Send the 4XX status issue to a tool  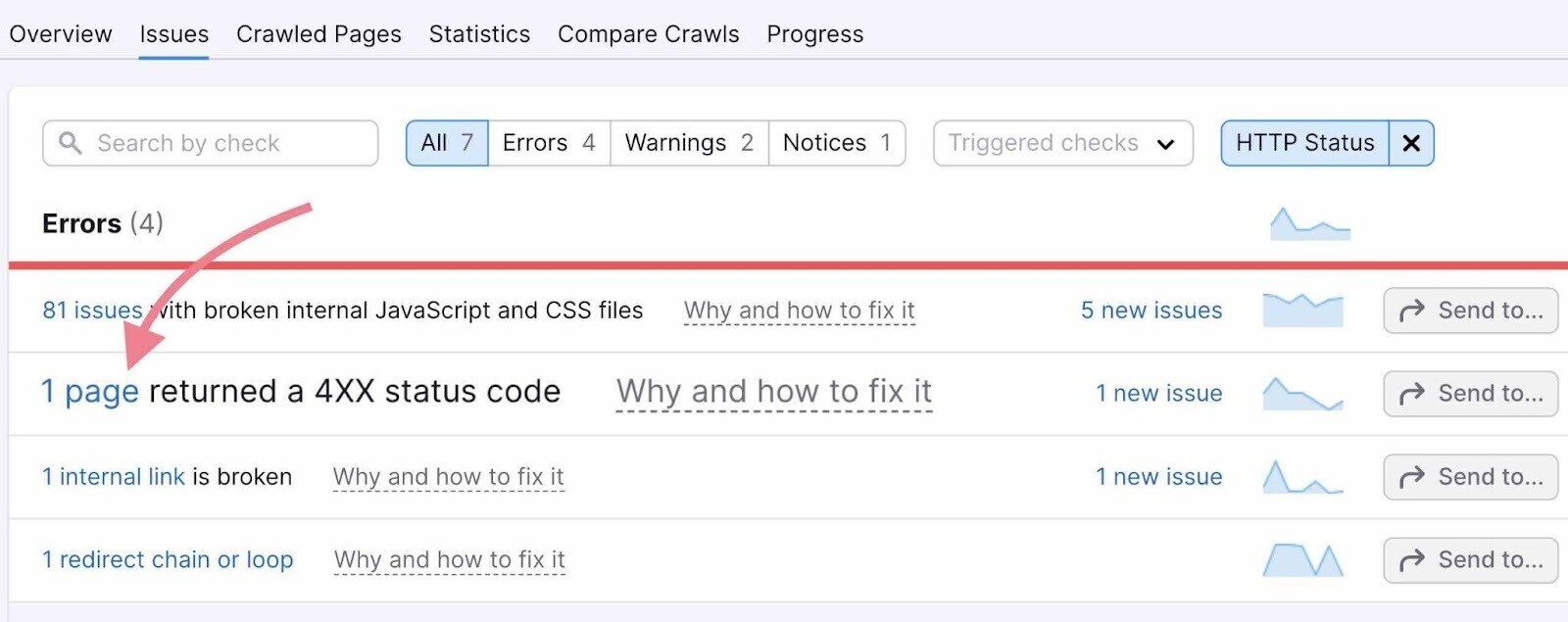pos(1470,394)
